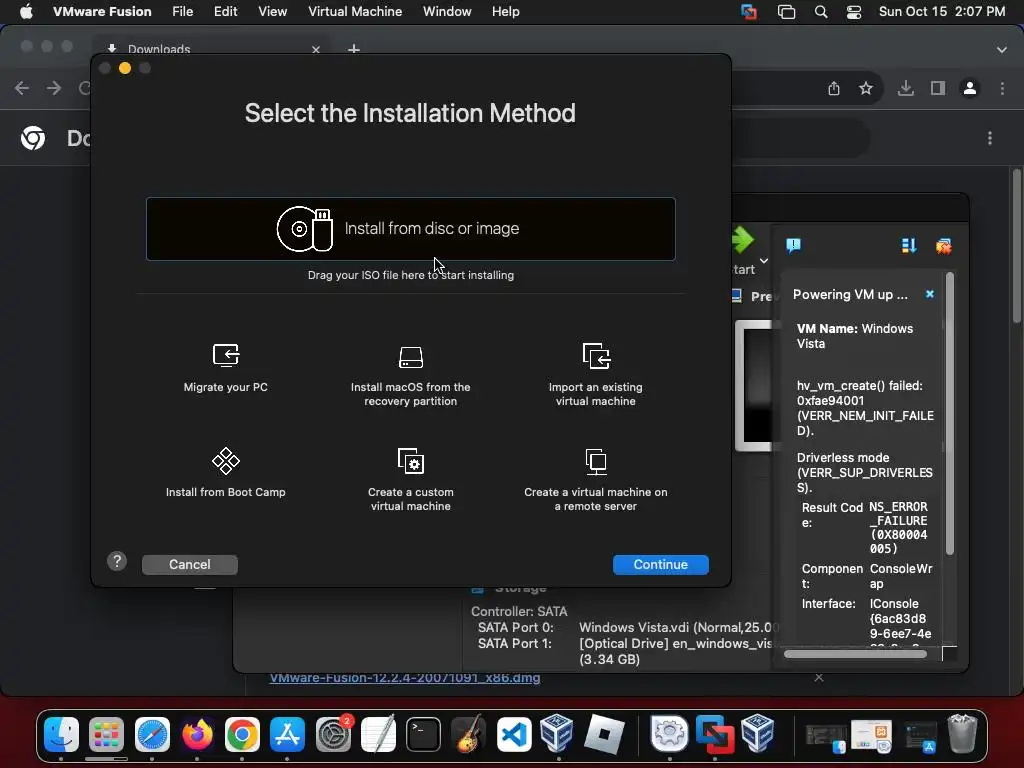The width and height of the screenshot is (1024, 768).
Task: Expand Chrome's tab search chevron
Action: (1002, 50)
